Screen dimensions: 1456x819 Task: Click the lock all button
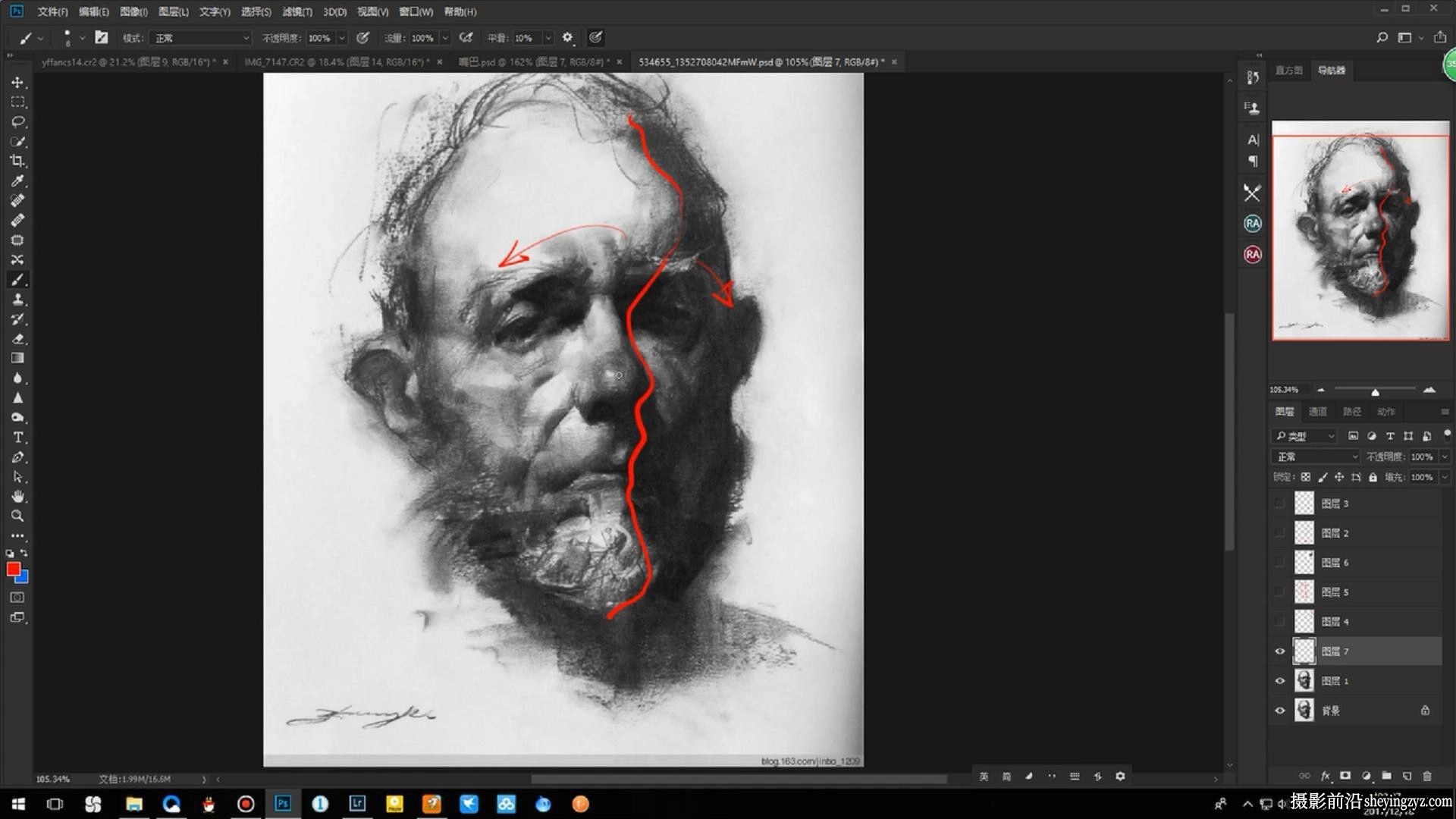(1373, 477)
